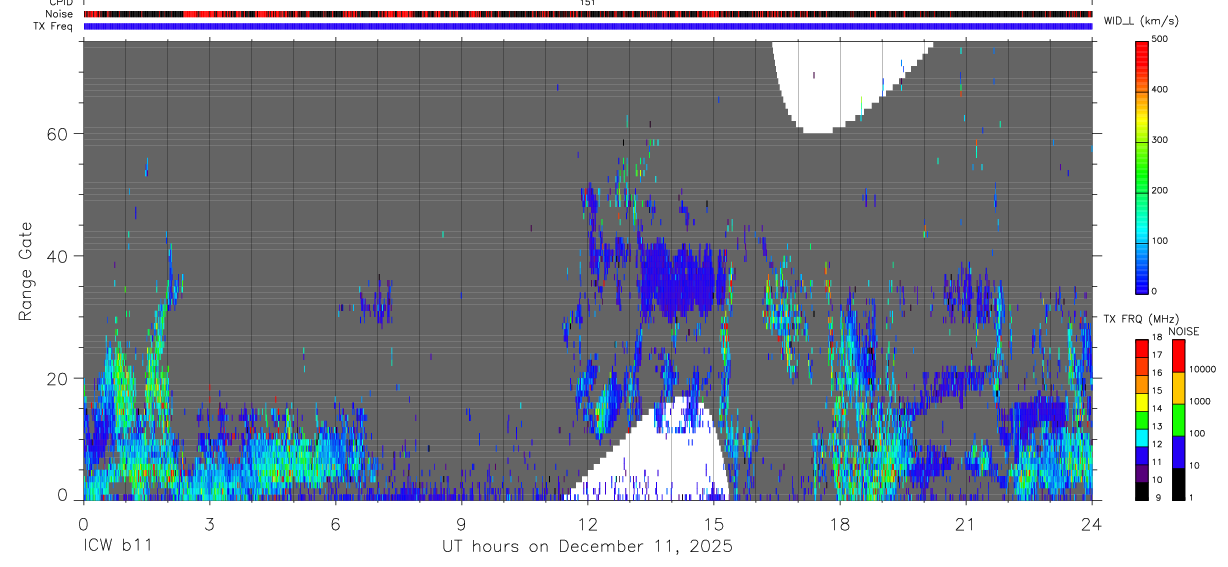Click the 'ICW b11' radar beam label
This screenshot has width=1228, height=567.
[x=117, y=547]
